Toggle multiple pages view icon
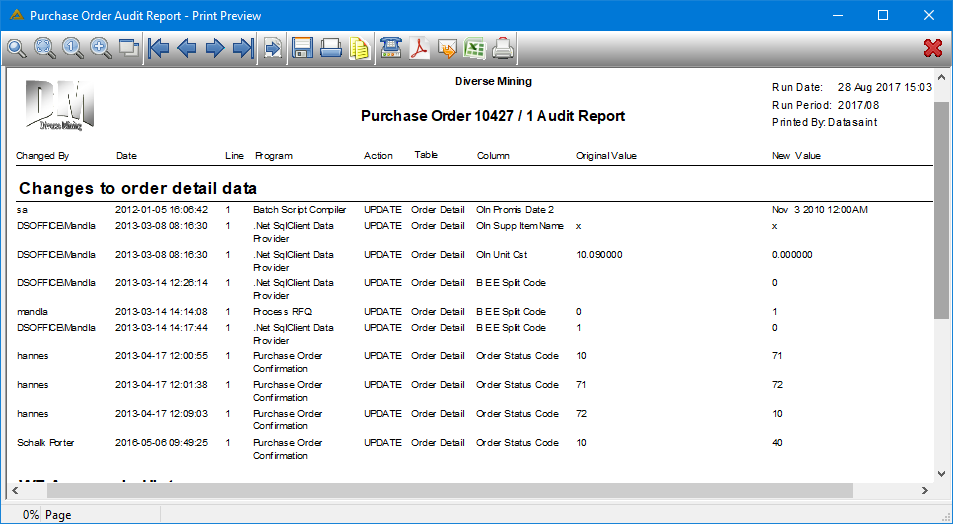Viewport: 953px width, 524px height. pyautogui.click(x=129, y=49)
